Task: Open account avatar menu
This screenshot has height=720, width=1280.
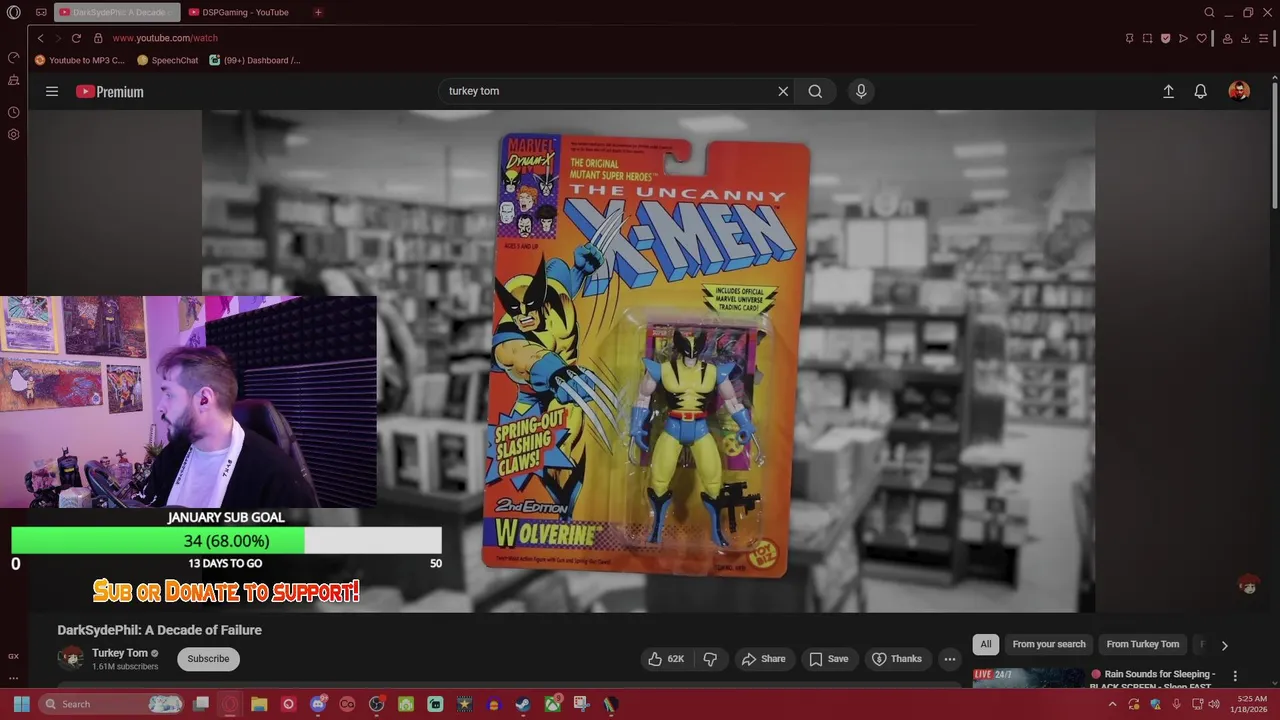Action: (x=1239, y=91)
